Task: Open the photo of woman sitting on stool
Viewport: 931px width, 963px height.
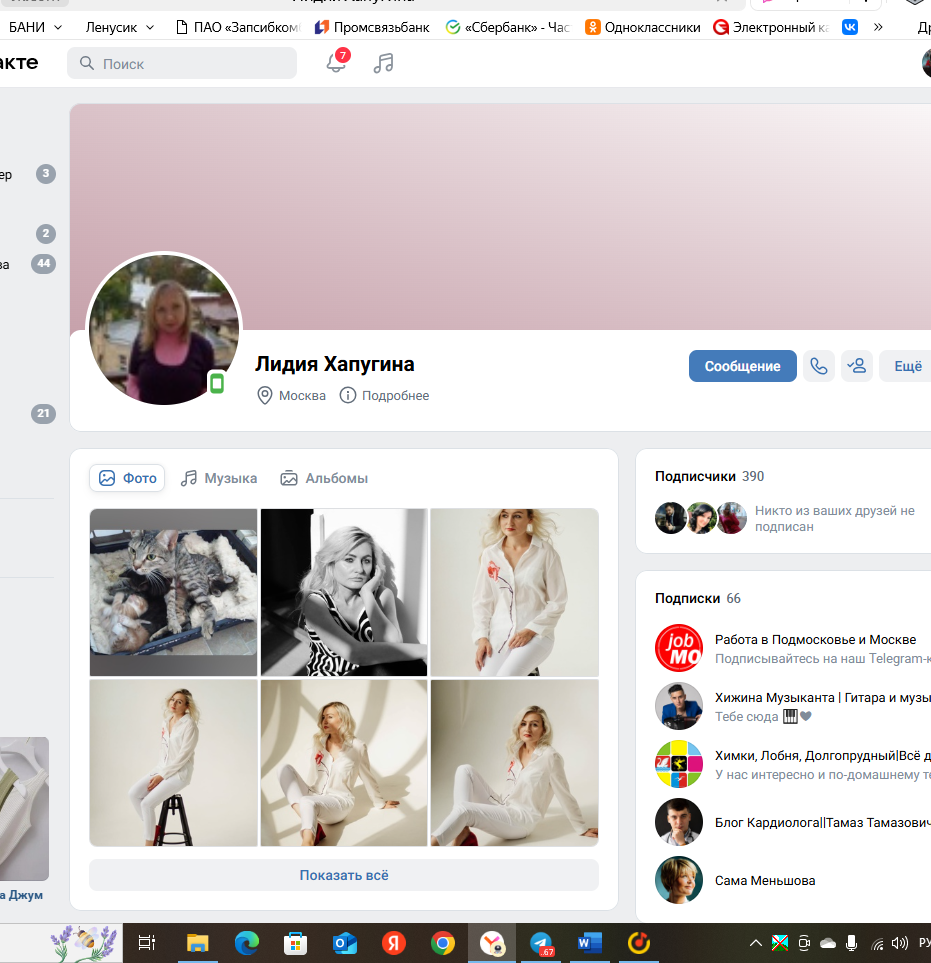Action: (x=174, y=763)
